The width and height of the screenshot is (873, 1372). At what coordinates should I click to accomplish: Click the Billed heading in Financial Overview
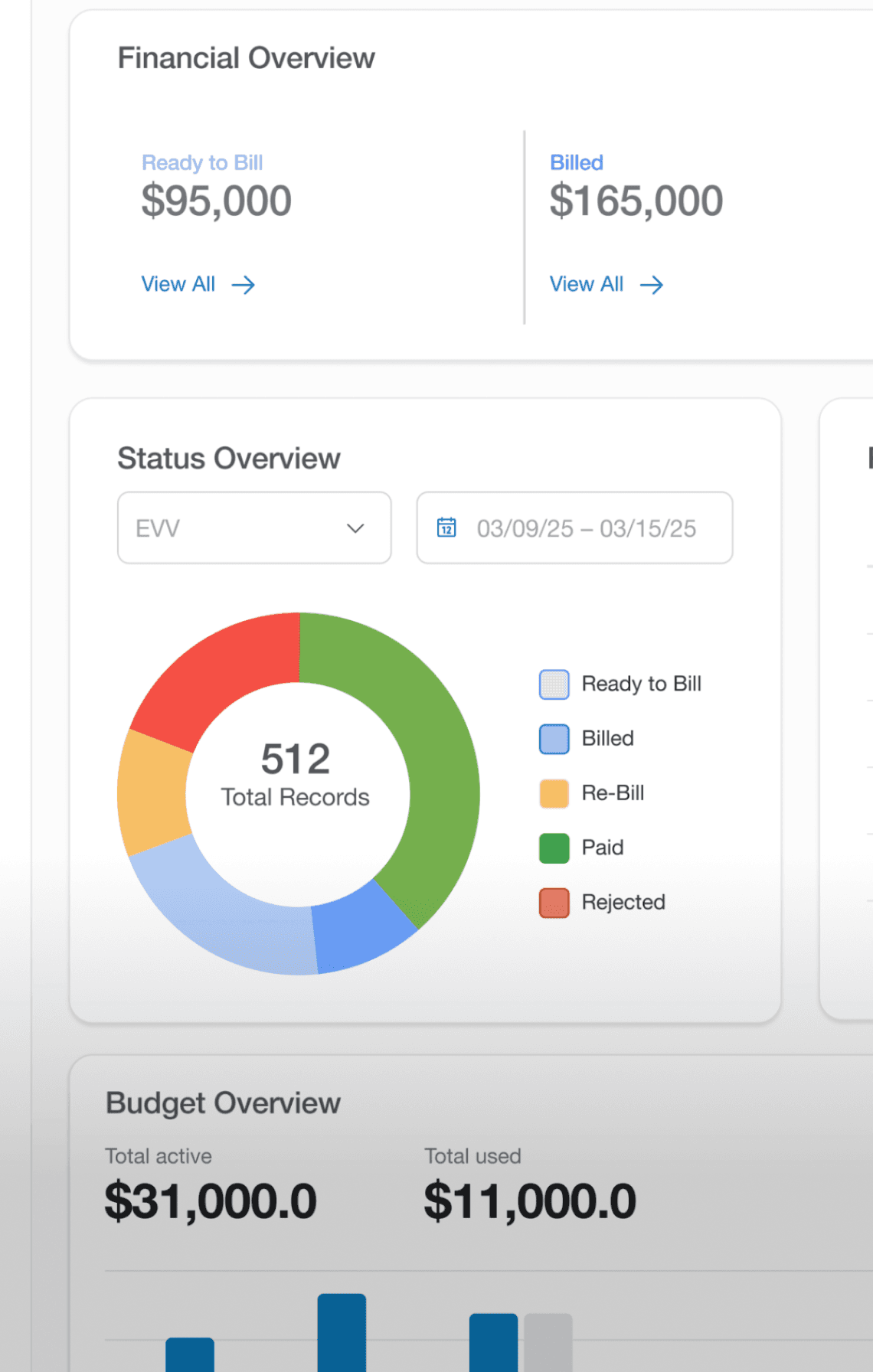pos(577,162)
